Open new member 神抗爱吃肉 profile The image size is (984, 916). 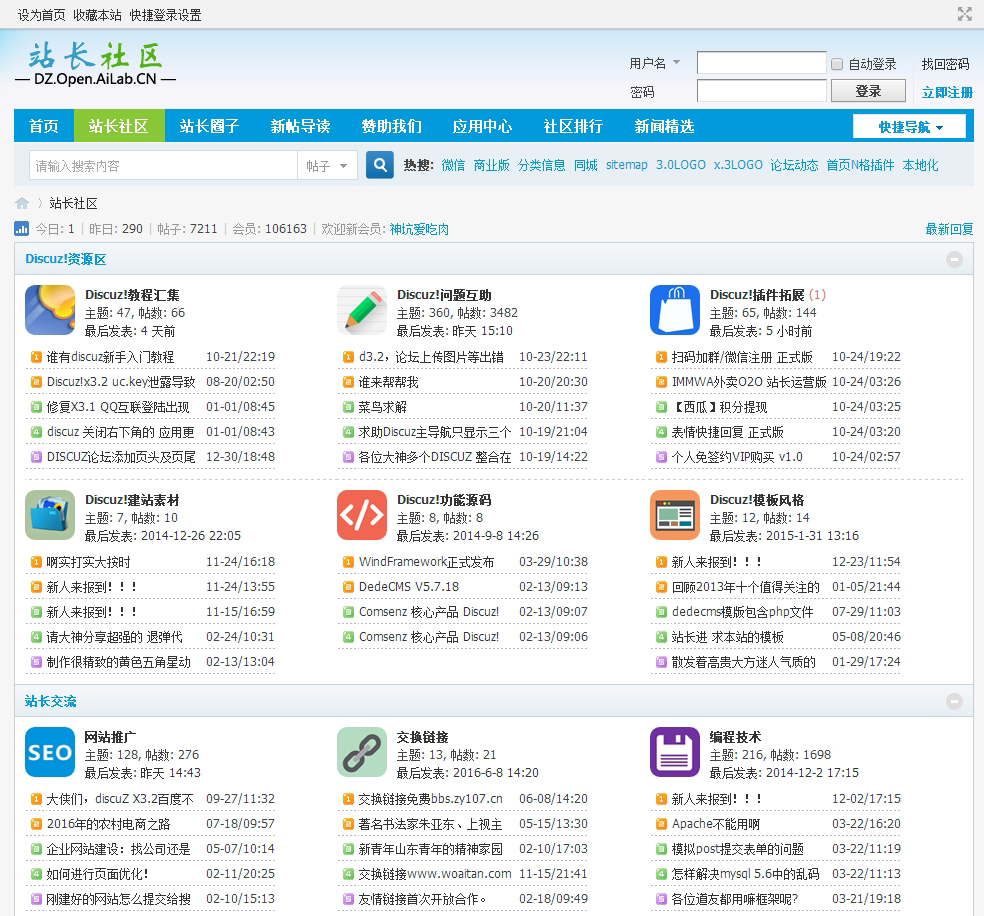419,229
